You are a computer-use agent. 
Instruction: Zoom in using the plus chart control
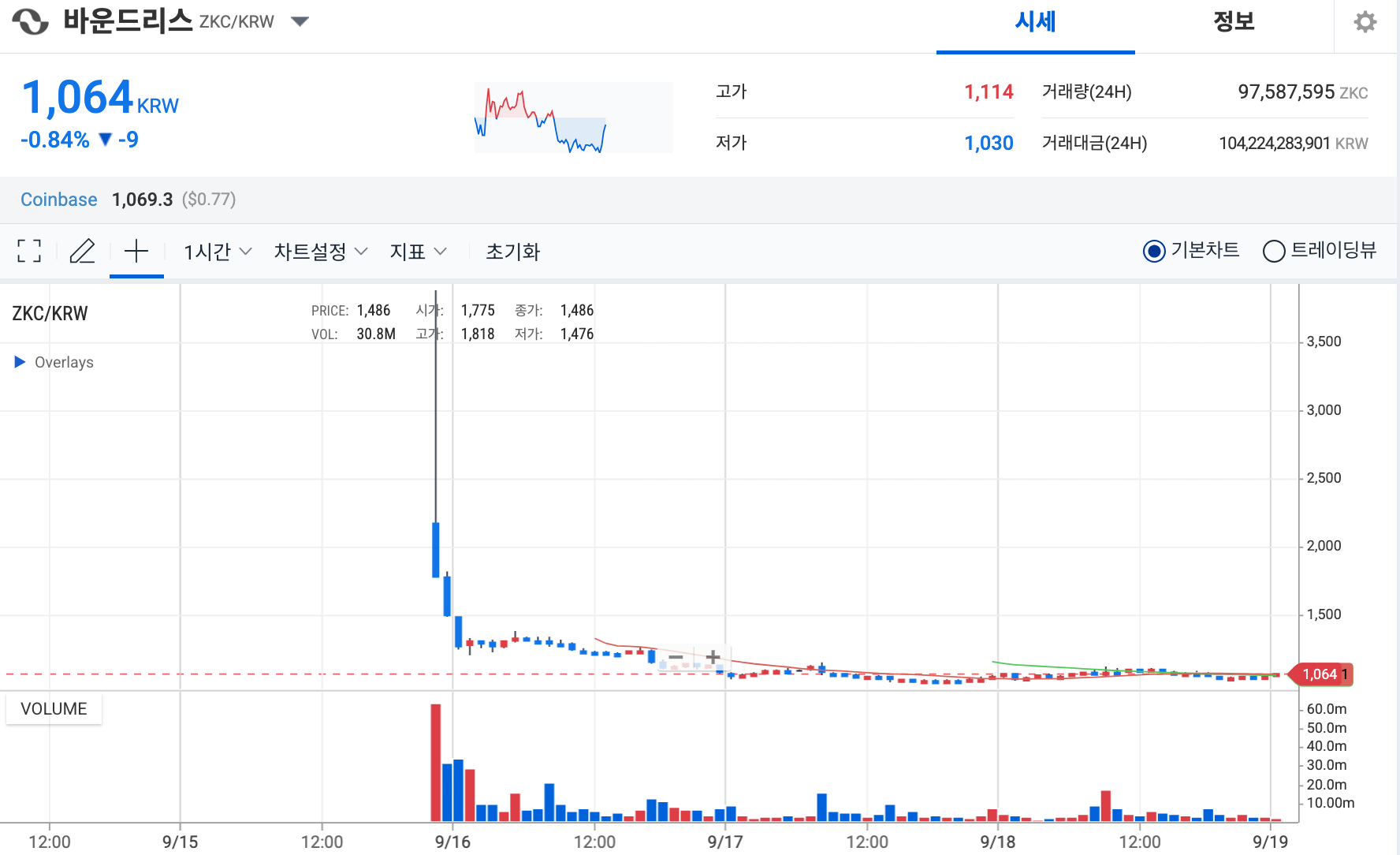tap(712, 656)
